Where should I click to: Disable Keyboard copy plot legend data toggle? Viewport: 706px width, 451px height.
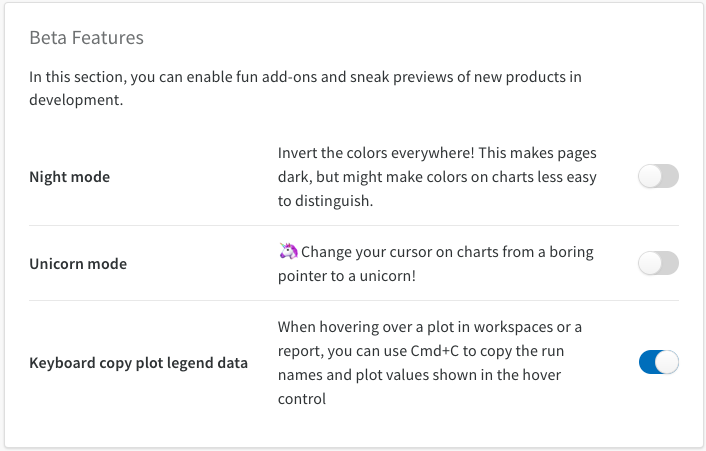tap(658, 362)
